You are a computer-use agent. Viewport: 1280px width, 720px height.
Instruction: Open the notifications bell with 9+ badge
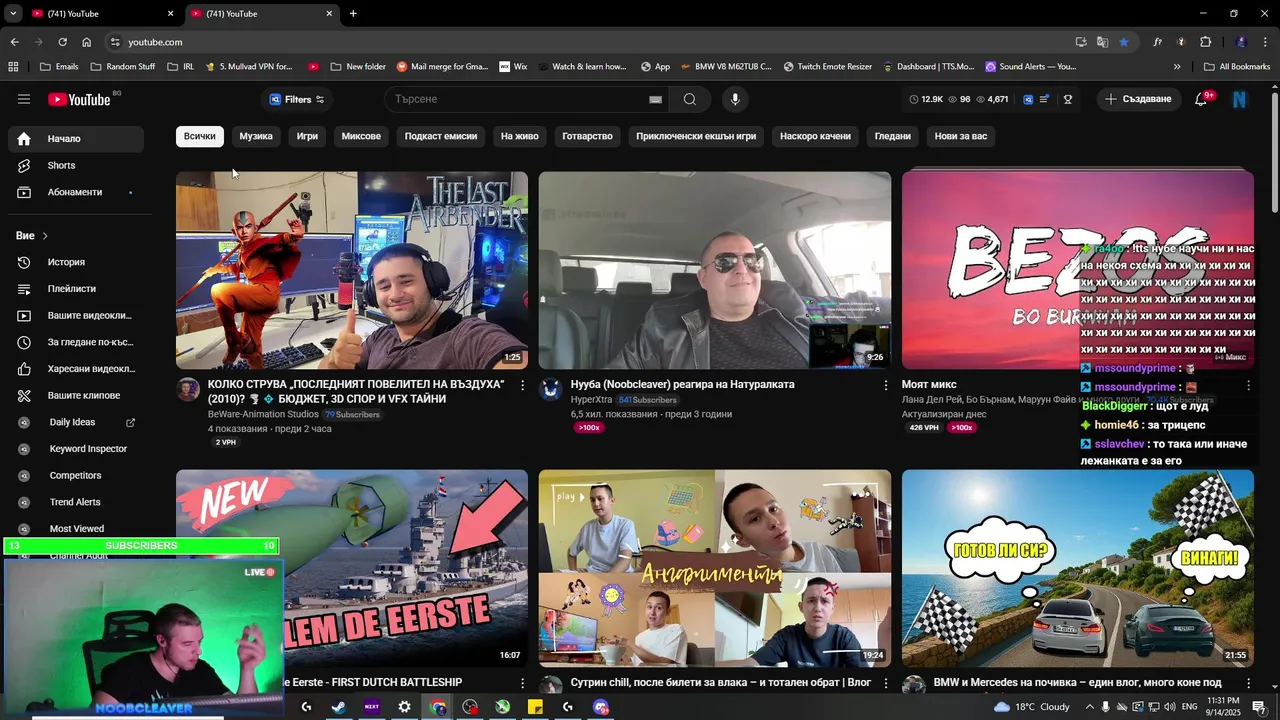(1203, 99)
